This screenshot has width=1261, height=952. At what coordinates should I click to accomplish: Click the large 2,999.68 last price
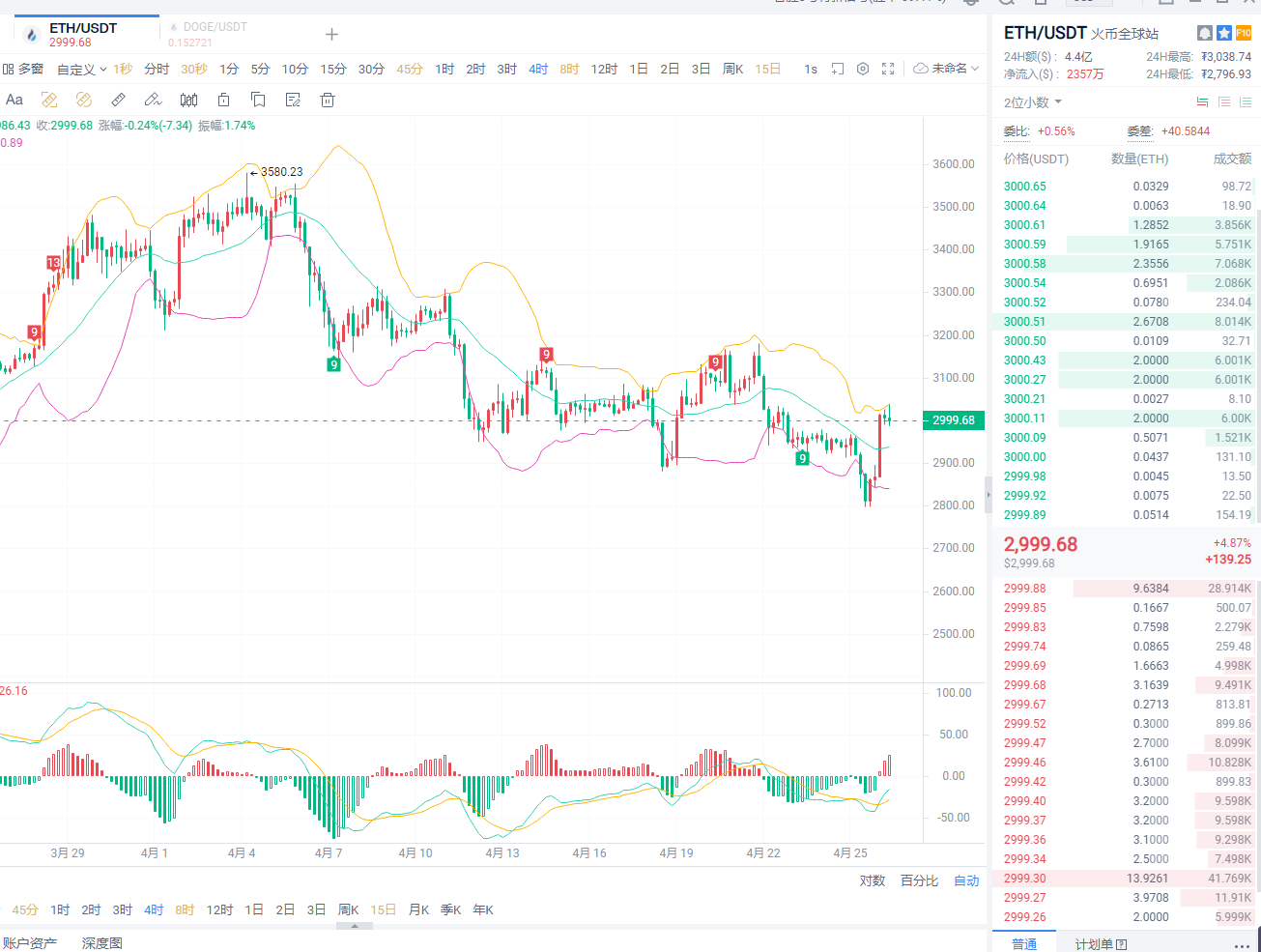point(1041,544)
